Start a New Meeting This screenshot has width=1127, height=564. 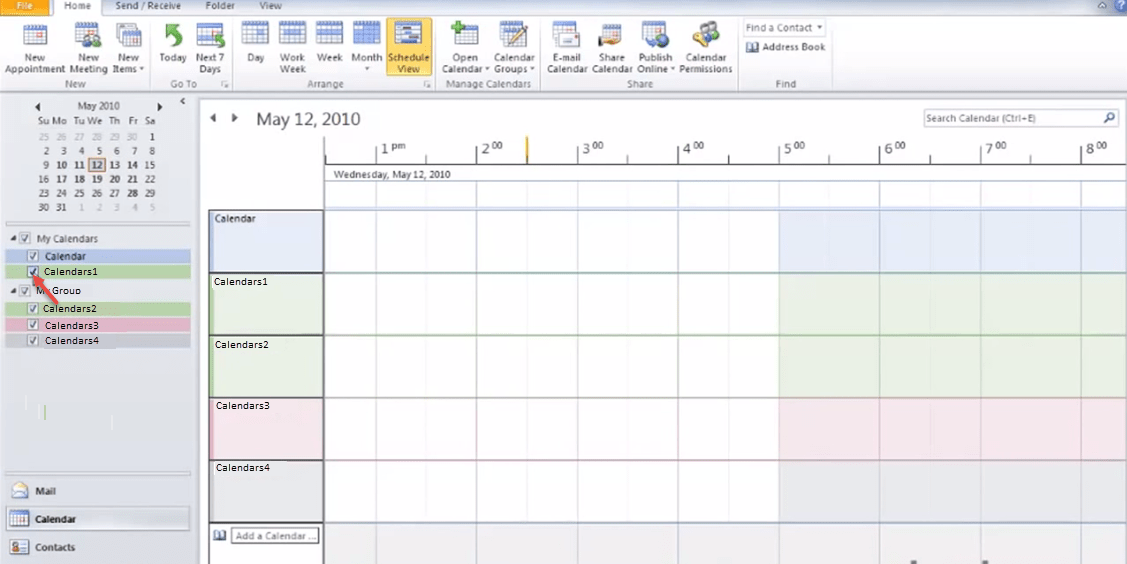[x=88, y=47]
